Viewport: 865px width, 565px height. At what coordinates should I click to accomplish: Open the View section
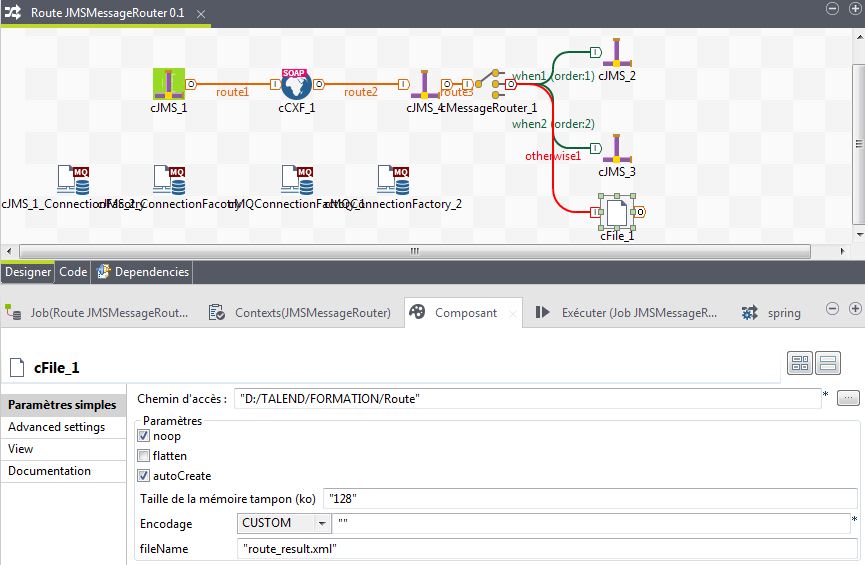pos(63,449)
